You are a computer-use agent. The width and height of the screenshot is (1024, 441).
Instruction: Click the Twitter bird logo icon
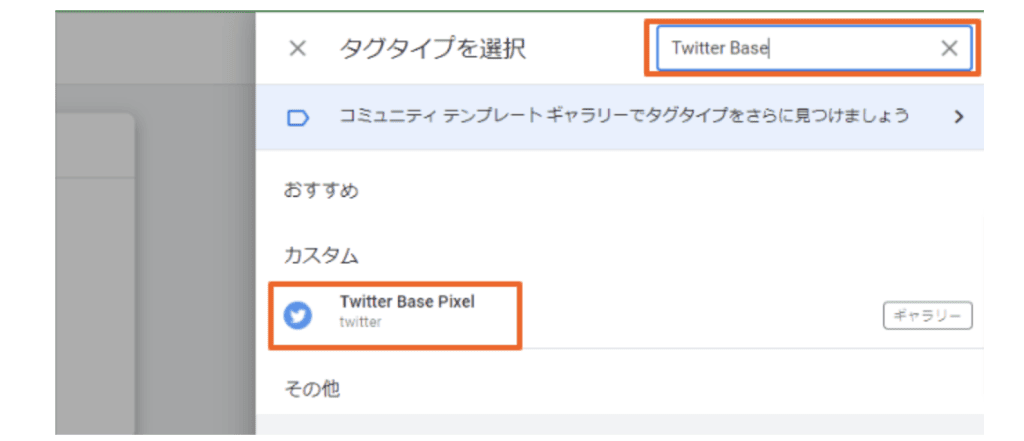click(298, 316)
